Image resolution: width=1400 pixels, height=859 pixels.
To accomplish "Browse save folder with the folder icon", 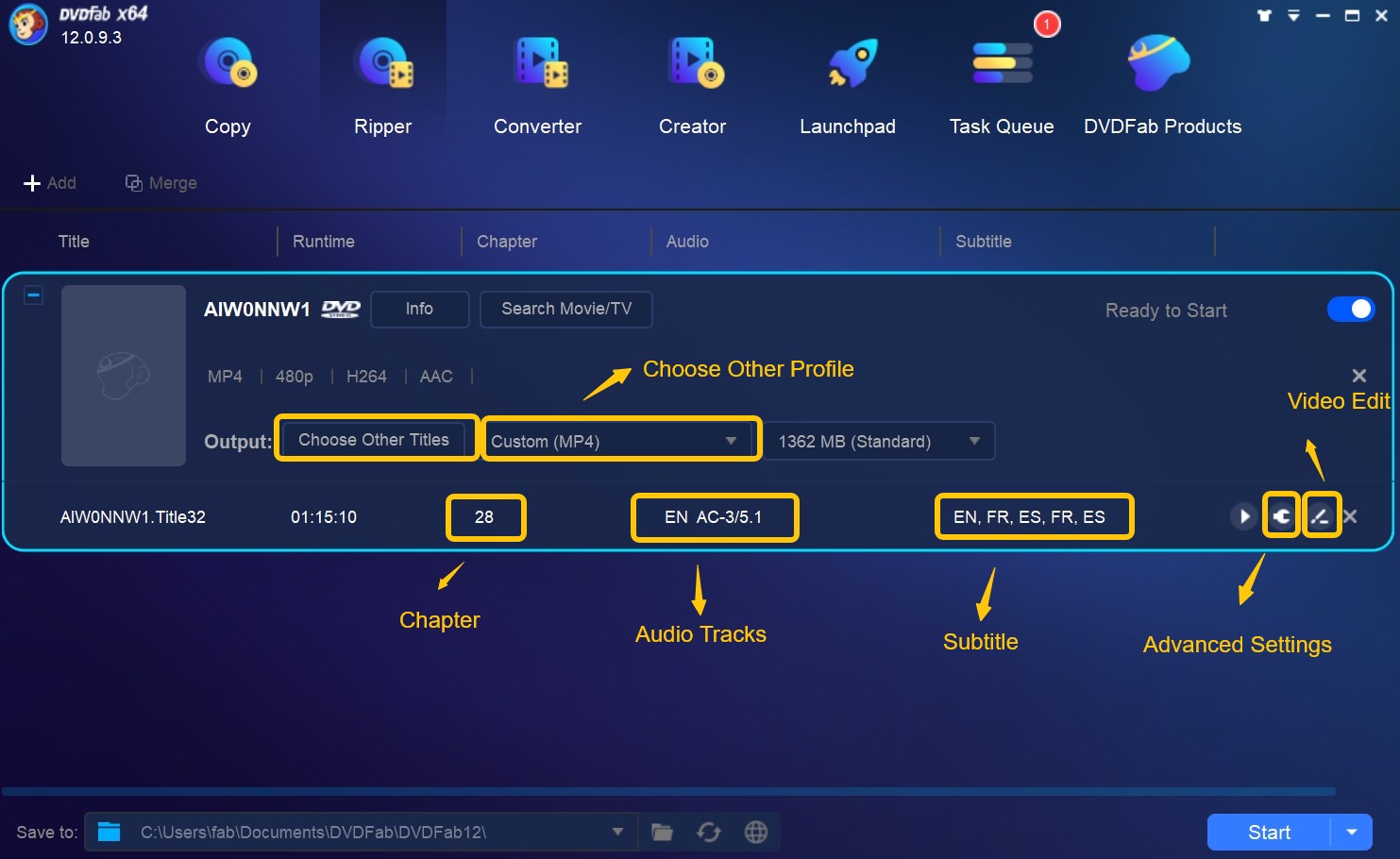I will pyautogui.click(x=662, y=832).
